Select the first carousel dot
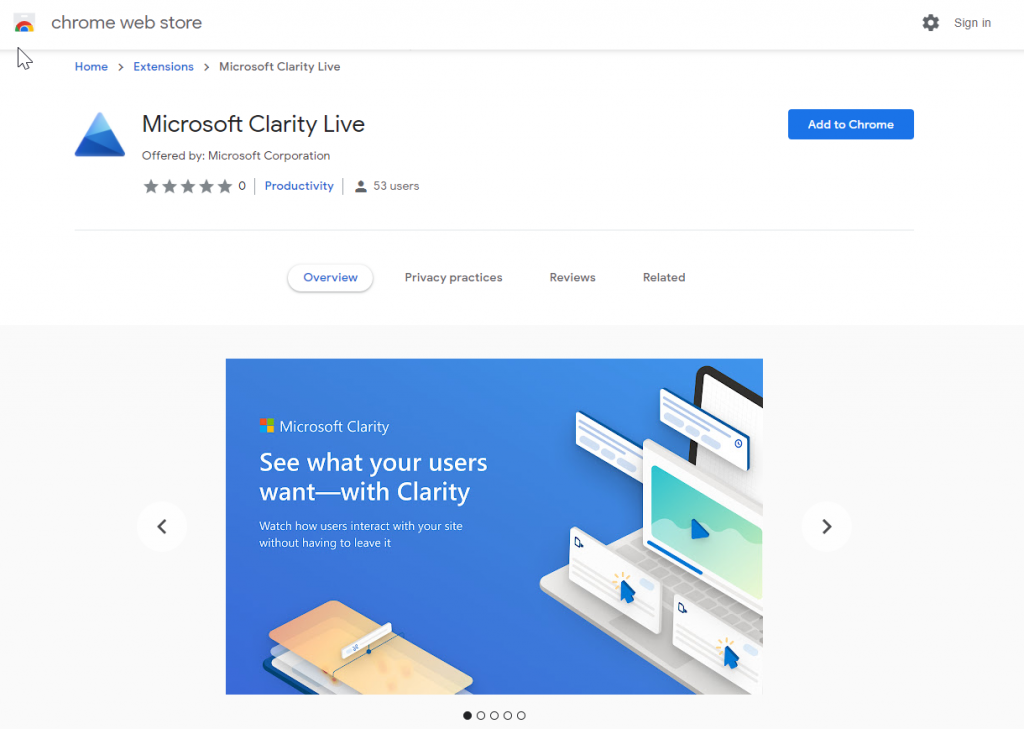 click(x=468, y=715)
